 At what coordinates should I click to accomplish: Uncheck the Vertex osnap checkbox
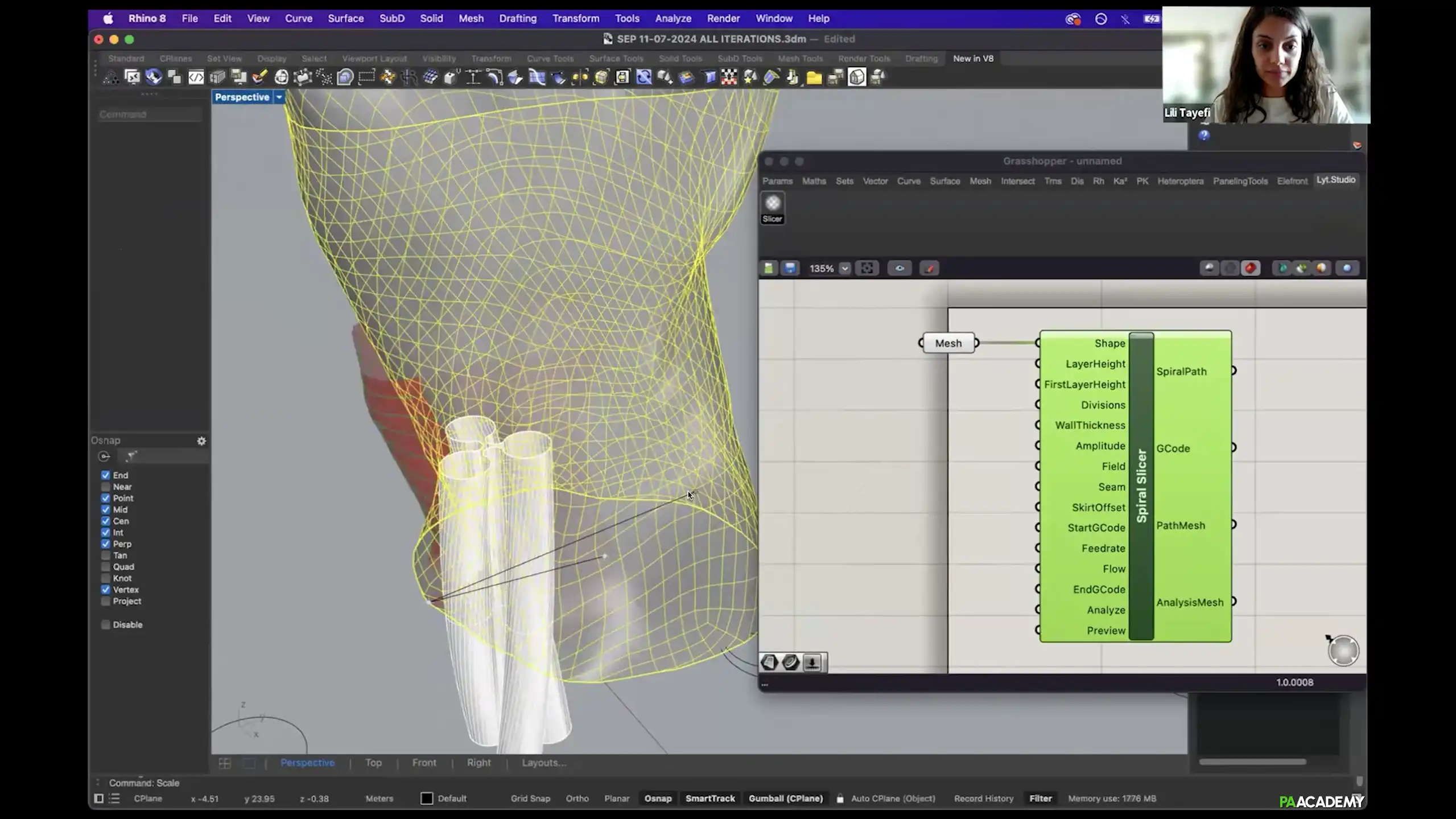coord(106,590)
